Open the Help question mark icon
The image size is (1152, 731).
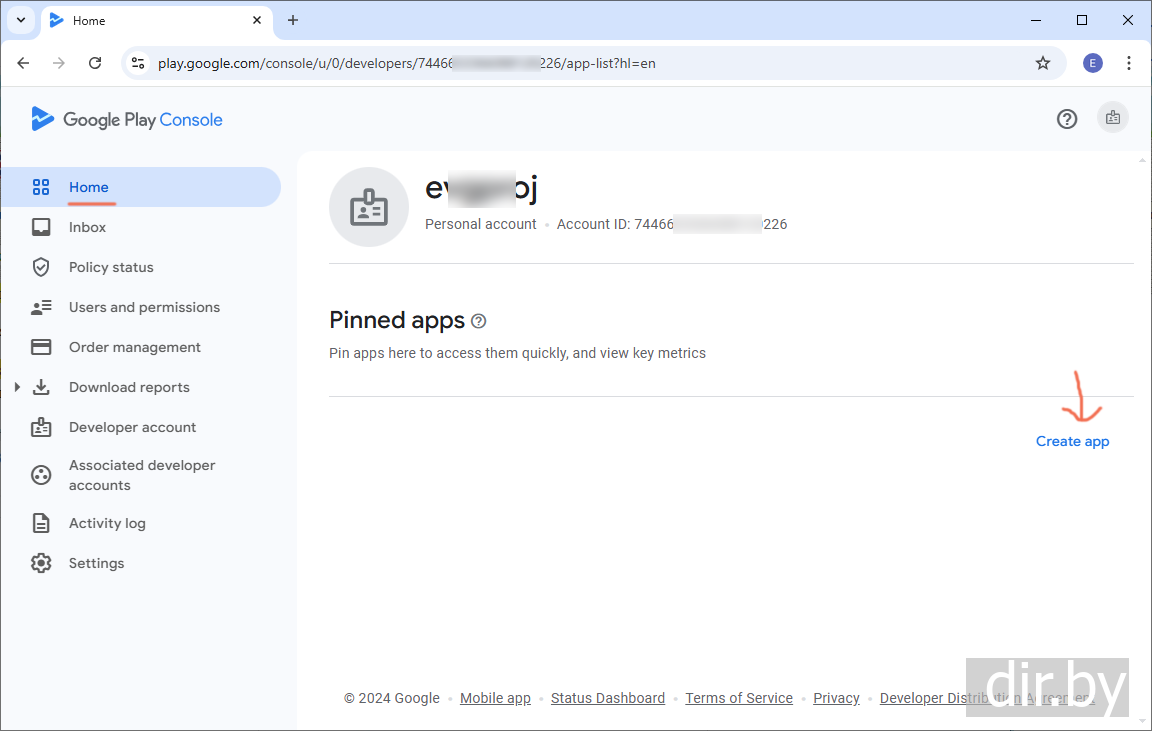pos(1067,119)
